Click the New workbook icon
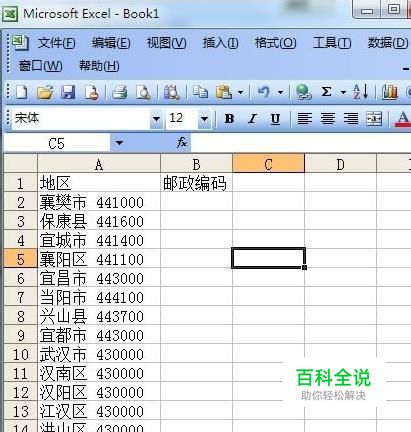Image resolution: width=411 pixels, height=432 pixels. [x=22, y=92]
